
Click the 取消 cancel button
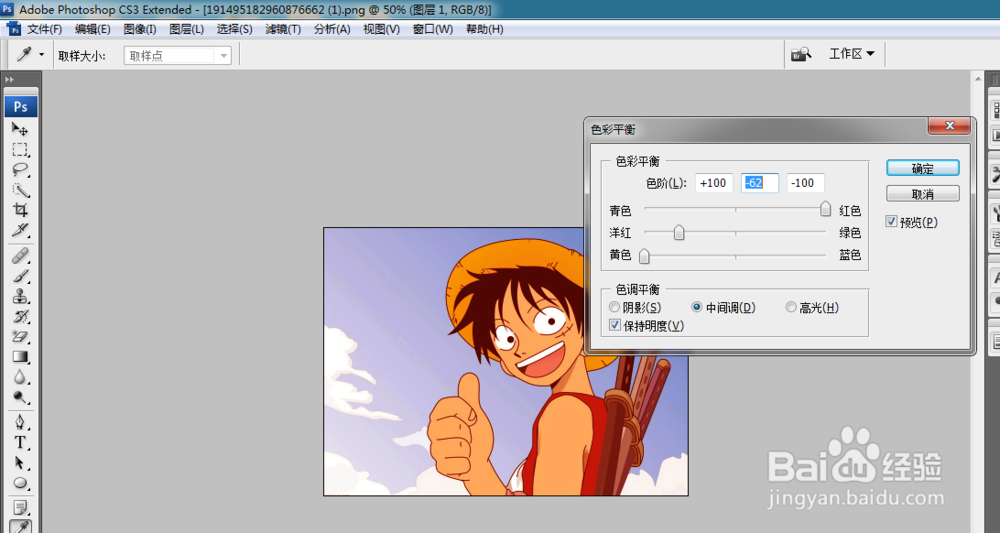(922, 194)
